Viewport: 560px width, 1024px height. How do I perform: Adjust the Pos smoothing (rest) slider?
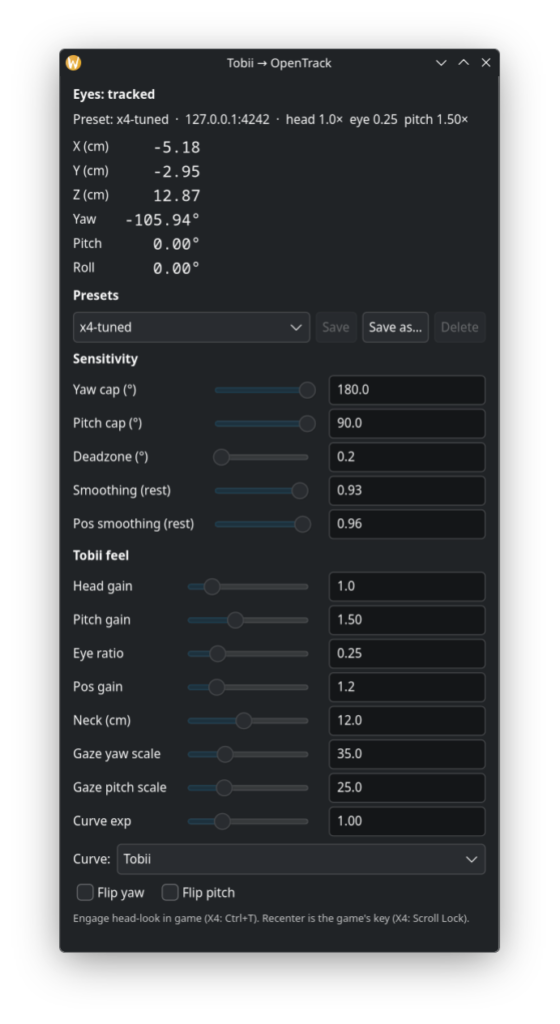[262, 524]
